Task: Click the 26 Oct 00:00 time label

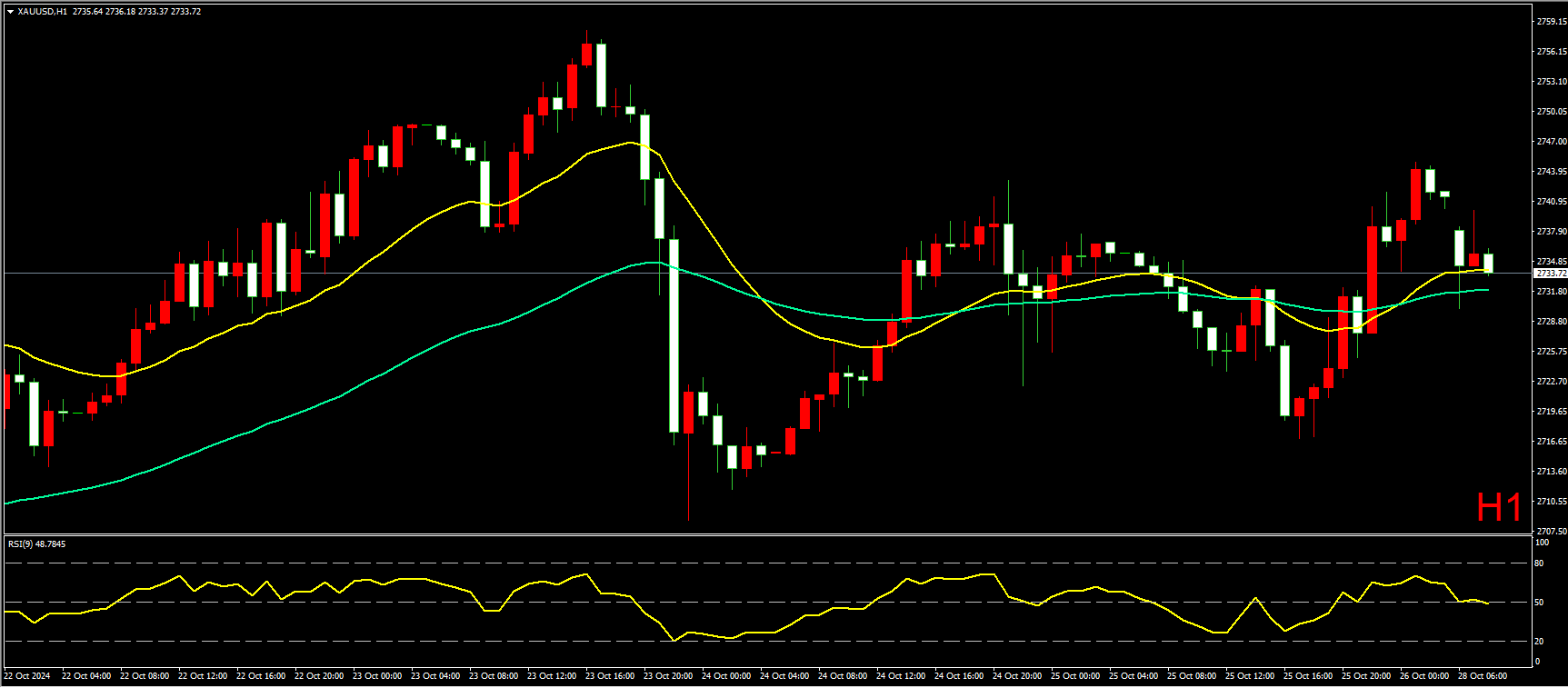Action: coord(1424,676)
